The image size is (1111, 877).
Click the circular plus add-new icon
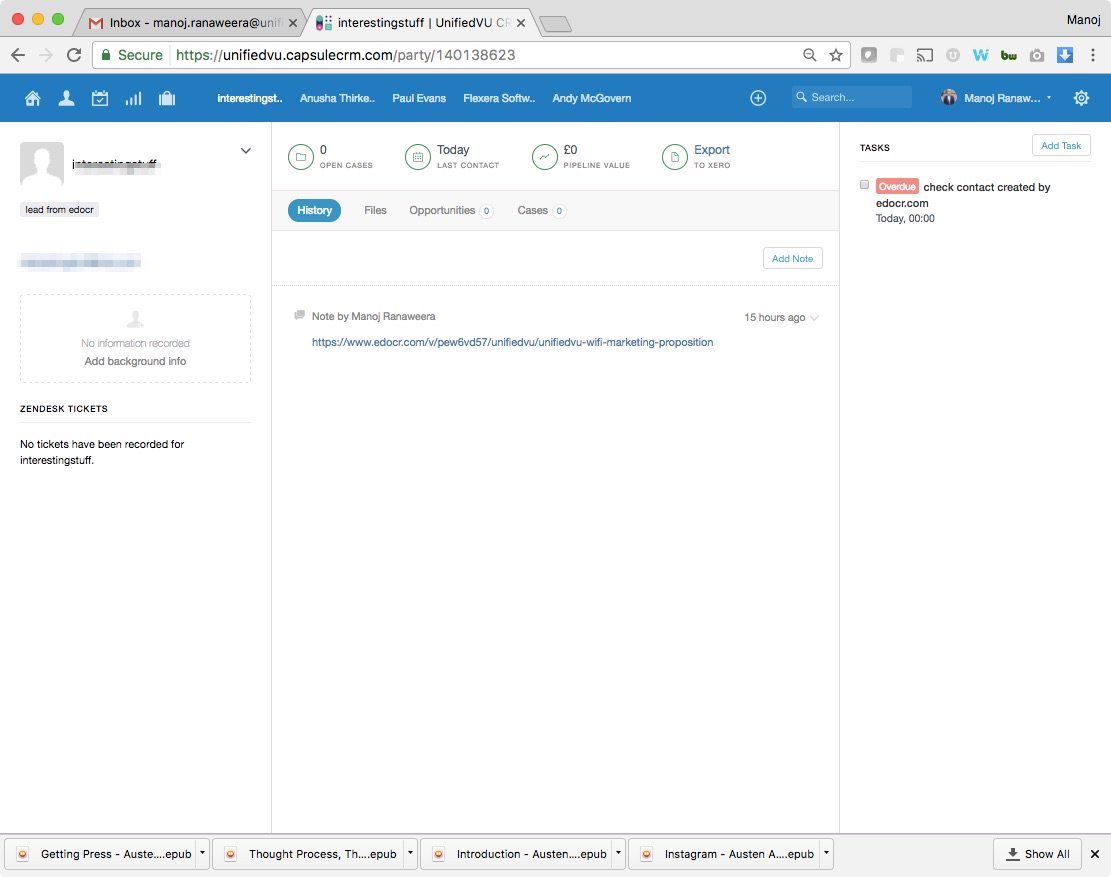click(x=758, y=98)
